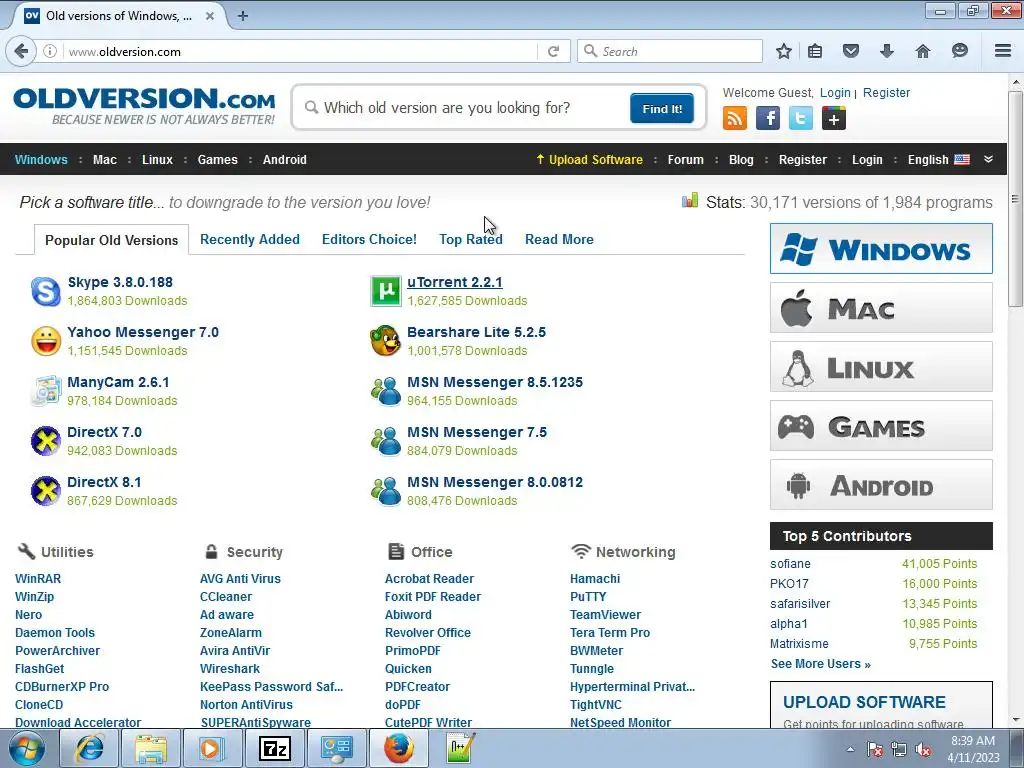Click the Skype logo icon
Image resolution: width=1024 pixels, height=768 pixels.
tap(46, 291)
